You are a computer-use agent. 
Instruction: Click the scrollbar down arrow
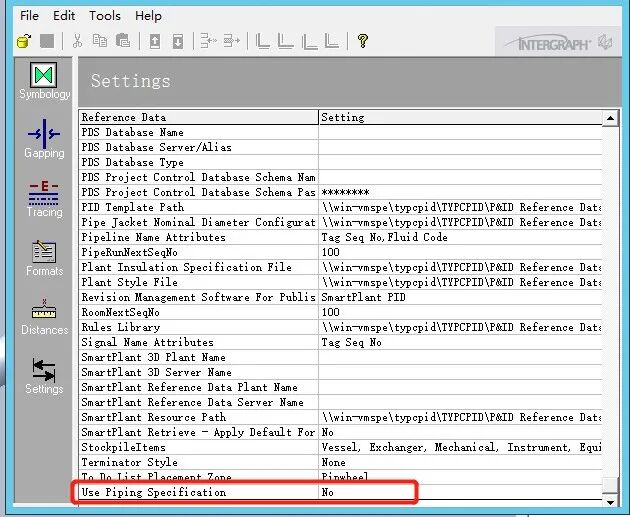click(610, 502)
